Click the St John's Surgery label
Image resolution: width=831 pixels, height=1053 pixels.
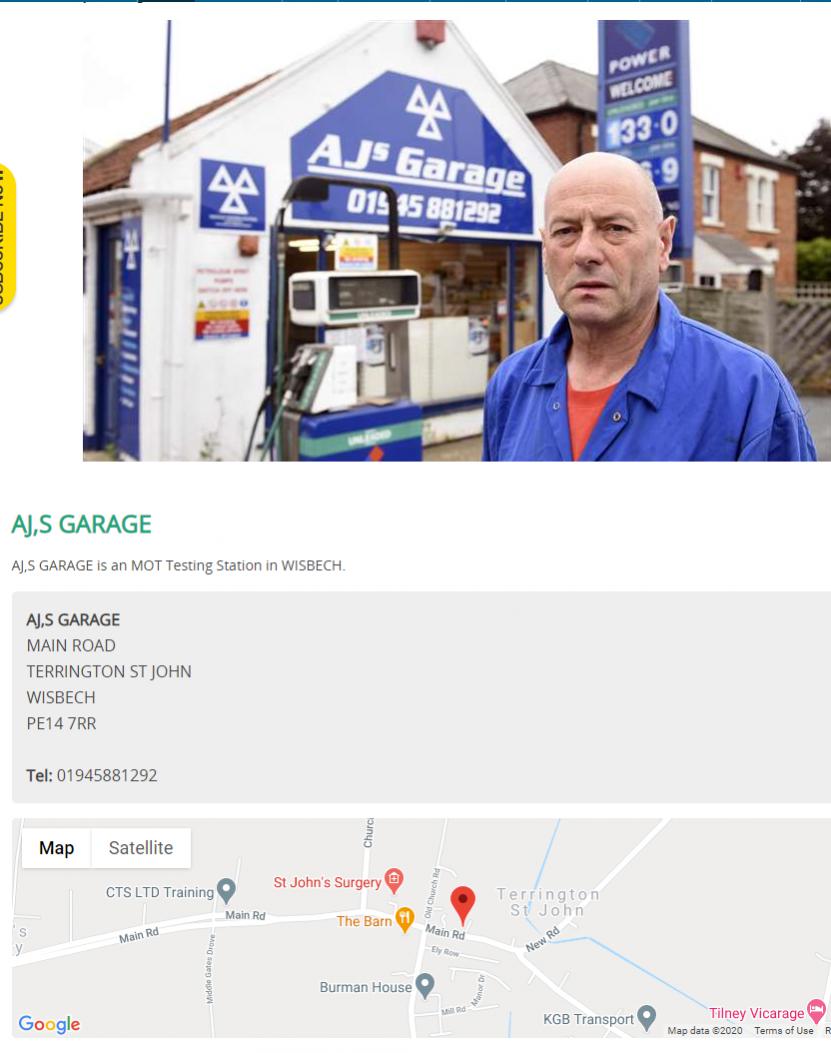327,882
